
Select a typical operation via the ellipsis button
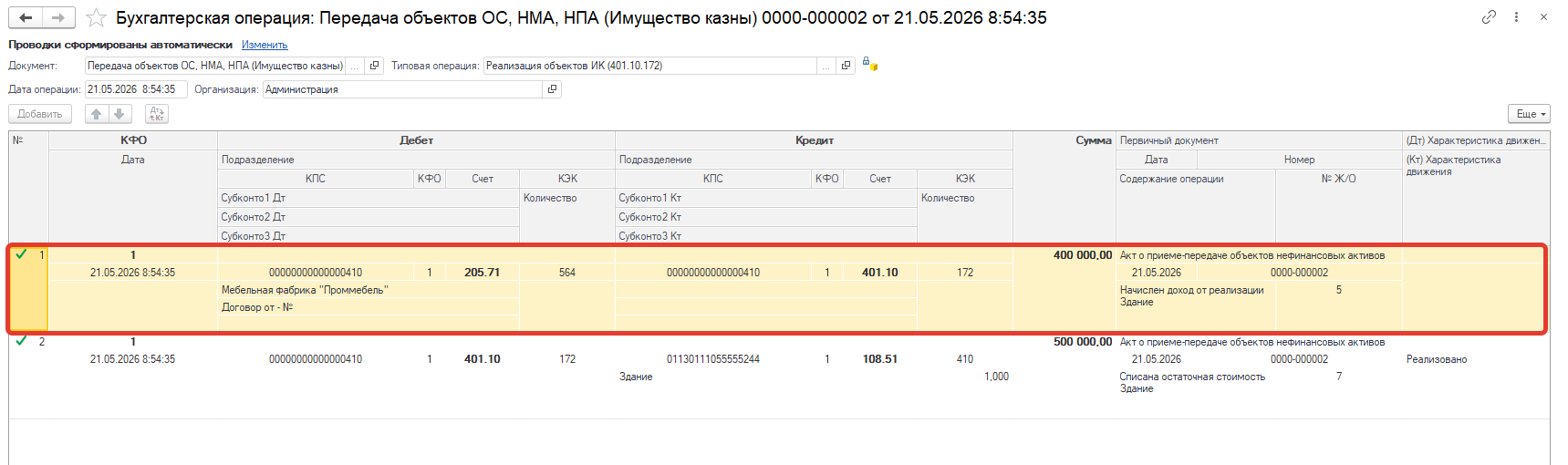826,66
